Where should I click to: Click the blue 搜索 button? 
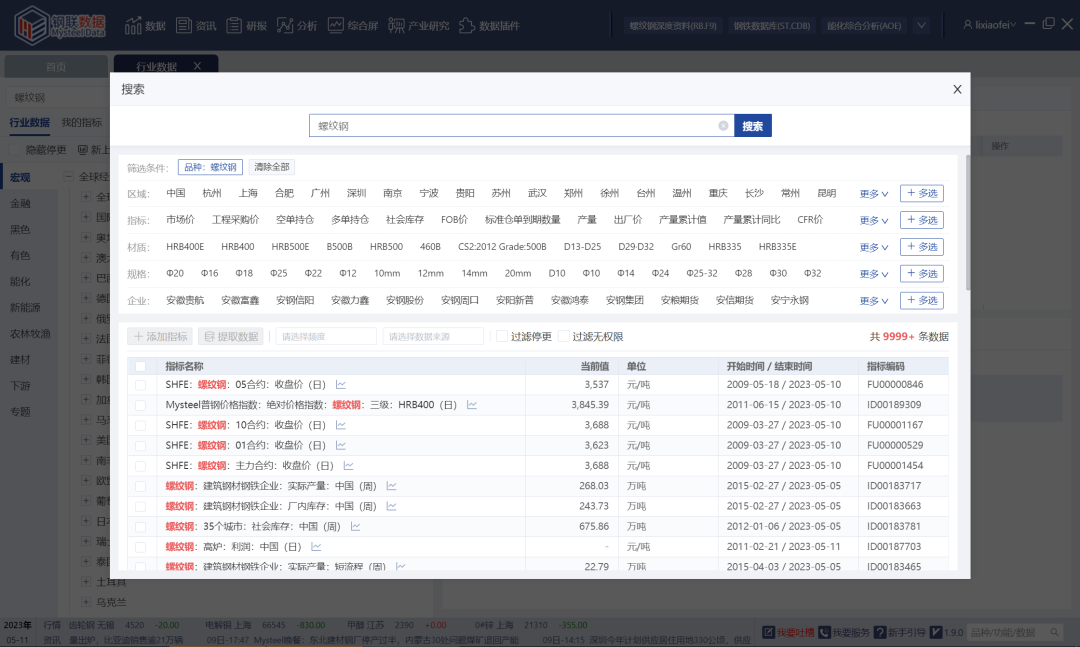[x=753, y=126]
